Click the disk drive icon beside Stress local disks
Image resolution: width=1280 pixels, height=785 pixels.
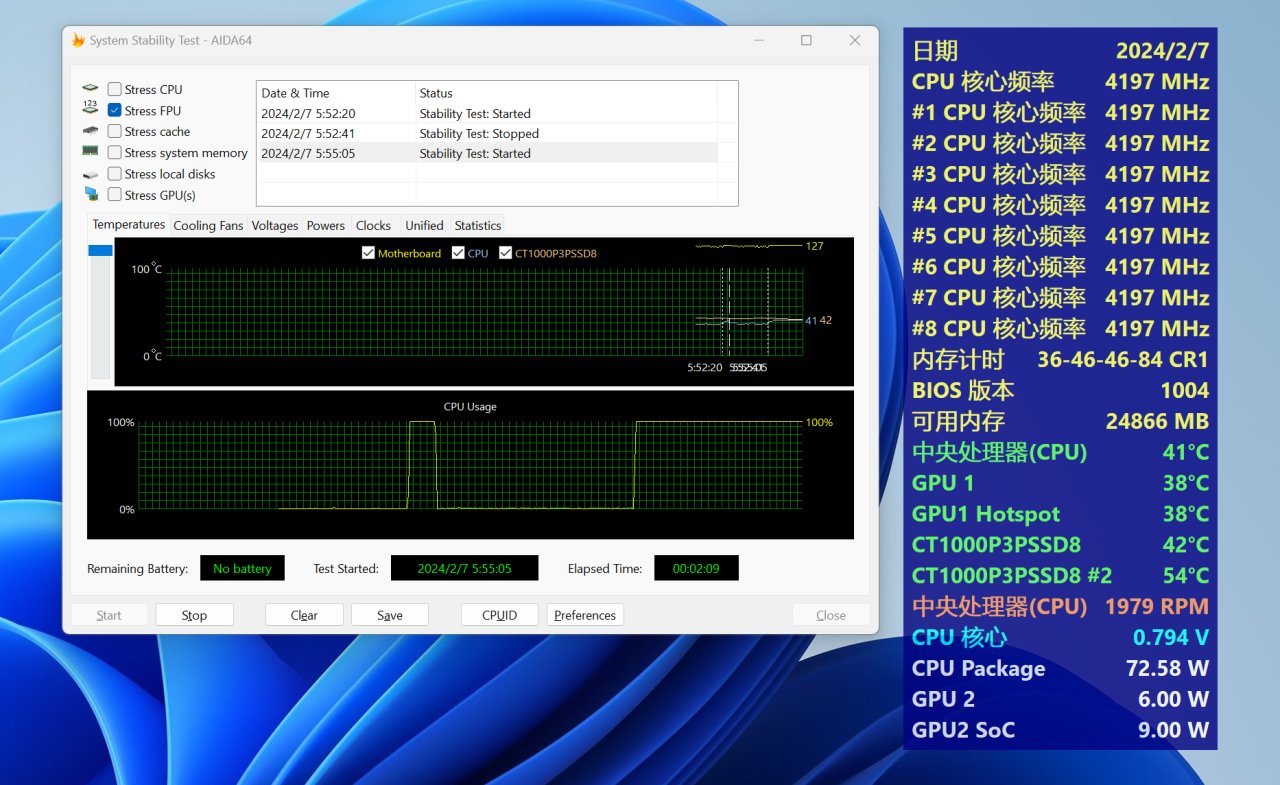91,174
